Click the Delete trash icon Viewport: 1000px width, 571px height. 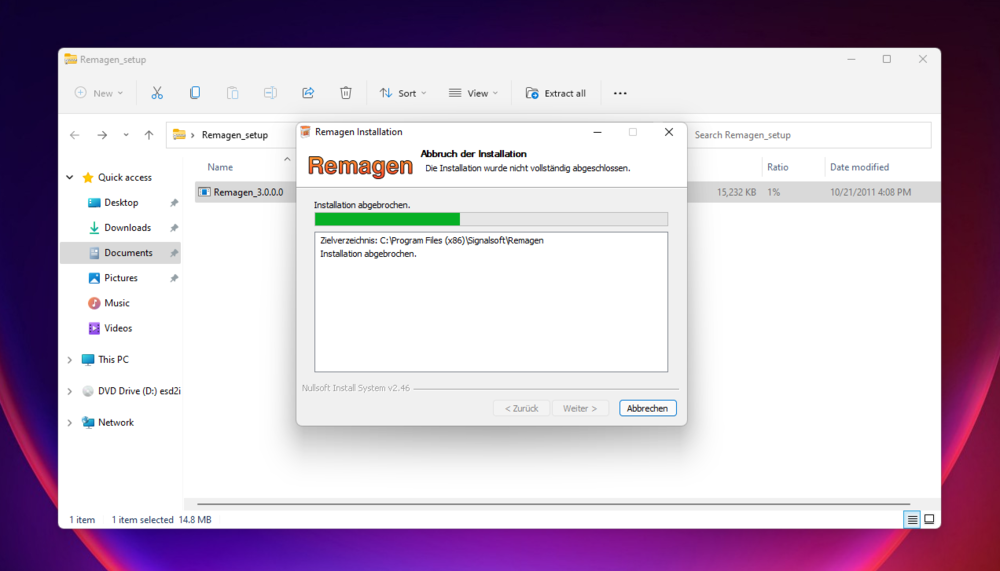tap(346, 93)
